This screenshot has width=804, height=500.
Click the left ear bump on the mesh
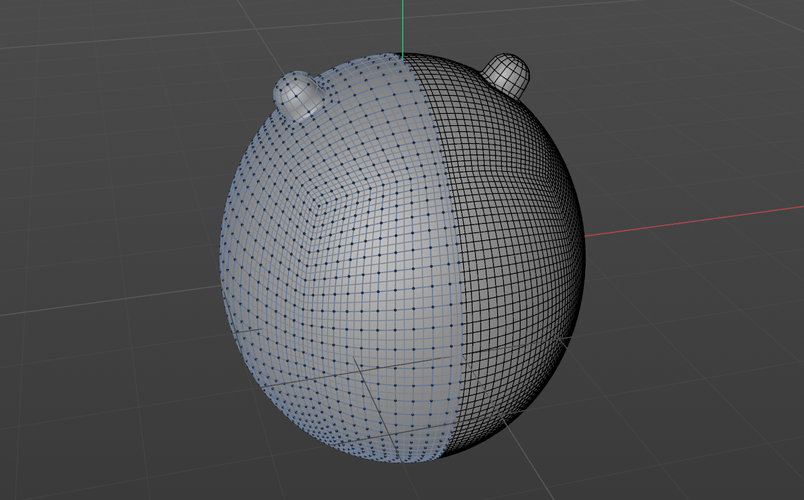(x=298, y=93)
